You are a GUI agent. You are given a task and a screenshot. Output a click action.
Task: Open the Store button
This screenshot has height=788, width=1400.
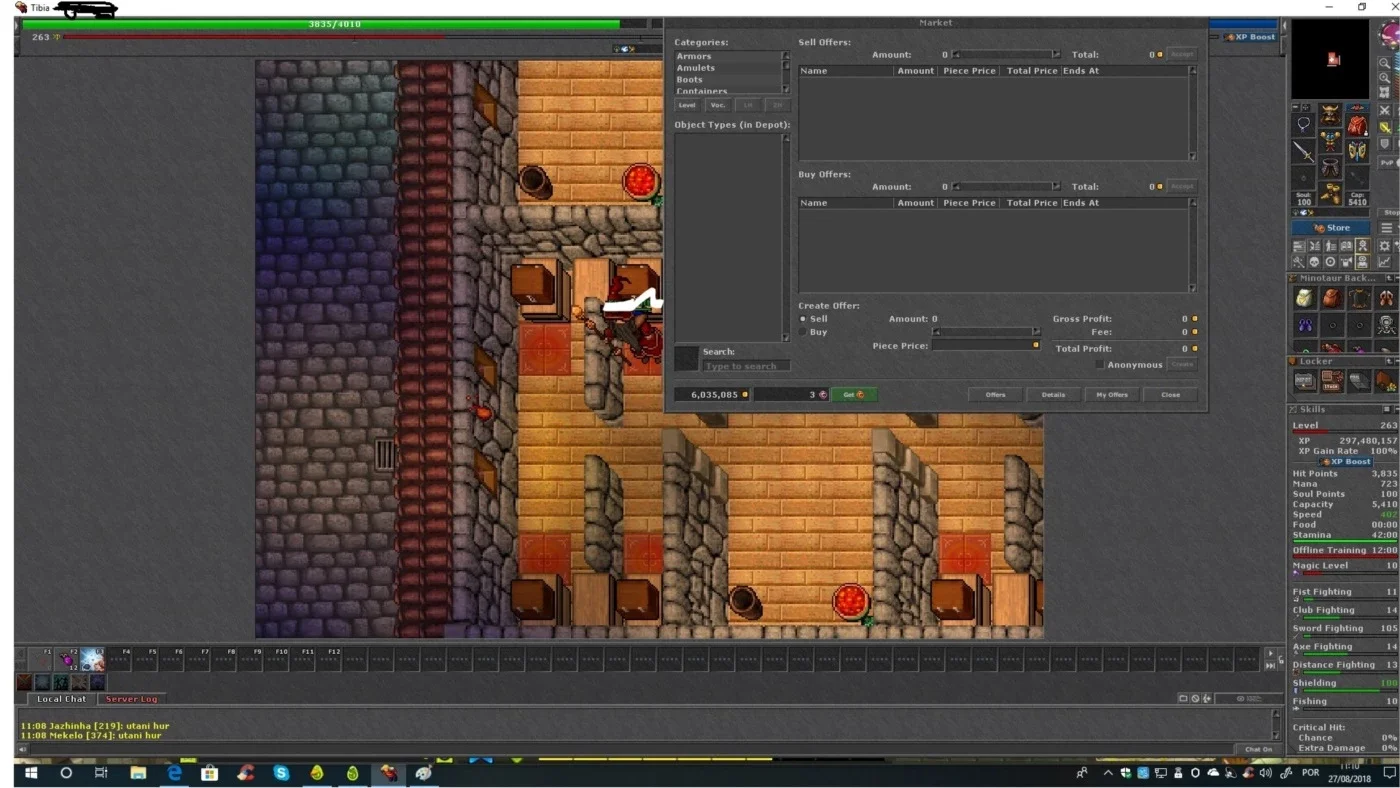click(1332, 228)
